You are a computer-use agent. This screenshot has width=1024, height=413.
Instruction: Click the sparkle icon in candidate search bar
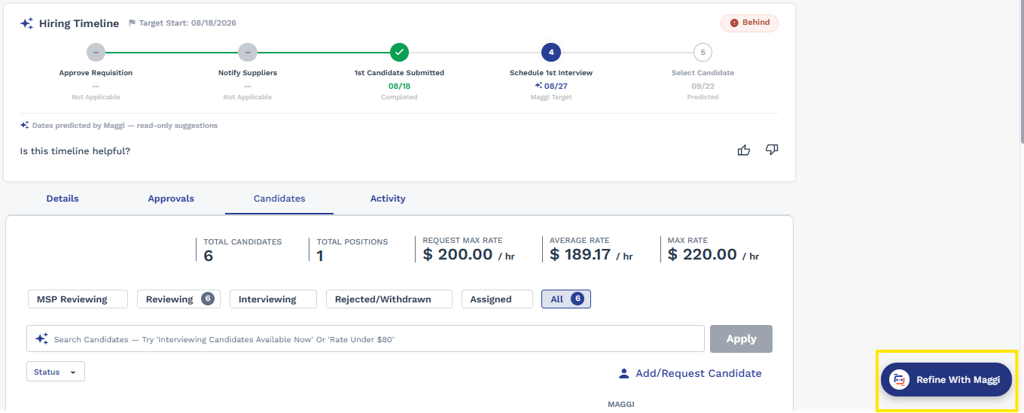42,339
